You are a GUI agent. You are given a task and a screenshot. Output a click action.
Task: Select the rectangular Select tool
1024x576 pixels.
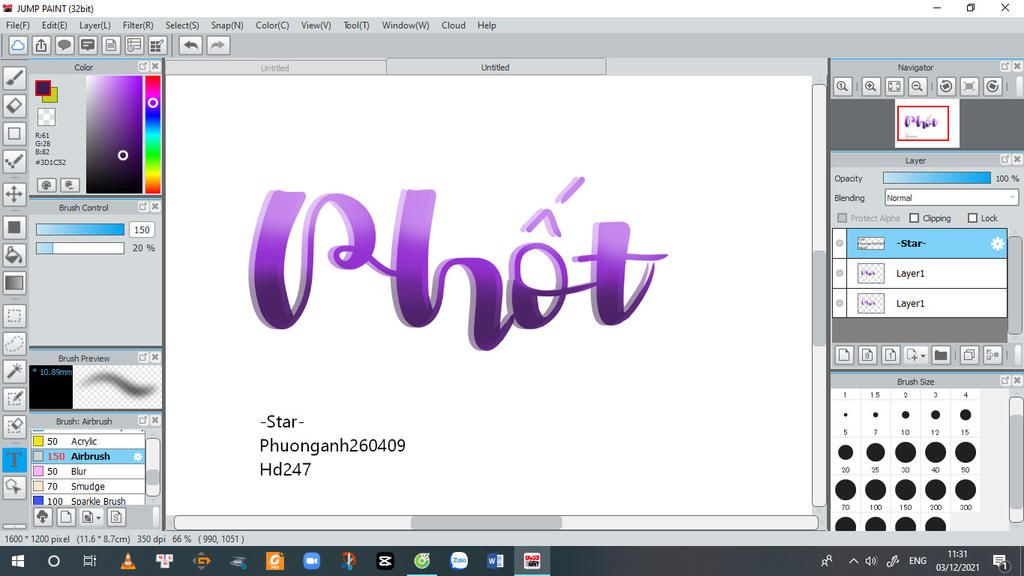coord(14,316)
